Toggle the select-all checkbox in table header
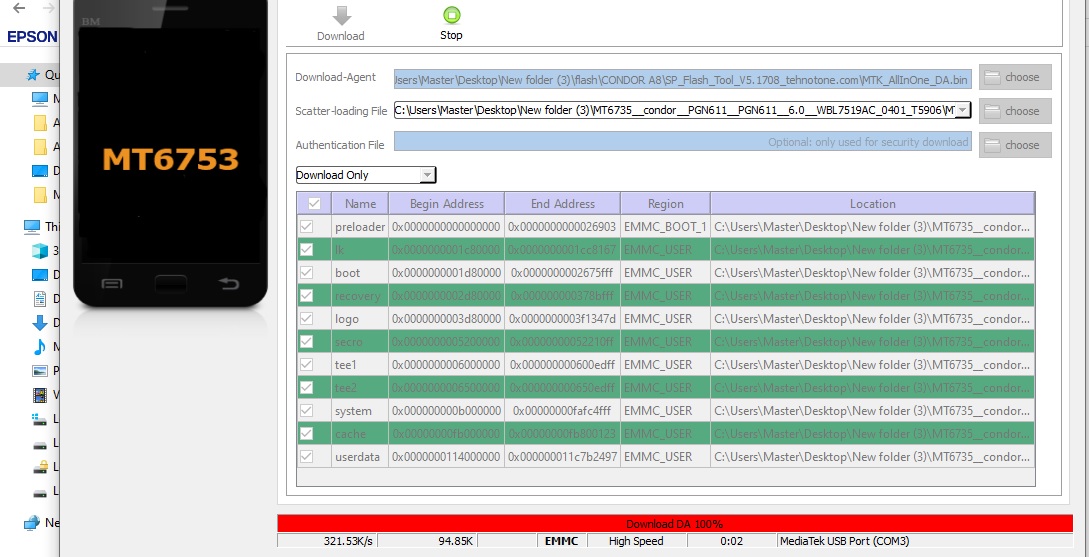The image size is (1089, 557). click(x=314, y=203)
